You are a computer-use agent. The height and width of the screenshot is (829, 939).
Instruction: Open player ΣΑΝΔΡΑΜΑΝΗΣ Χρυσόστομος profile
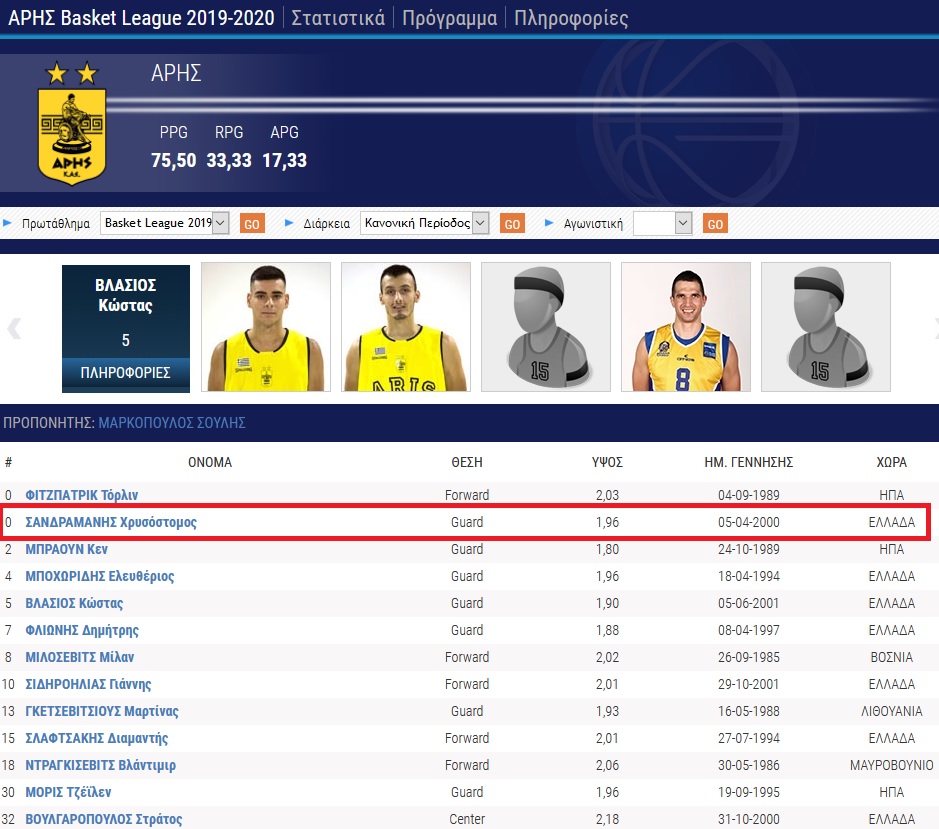(111, 522)
